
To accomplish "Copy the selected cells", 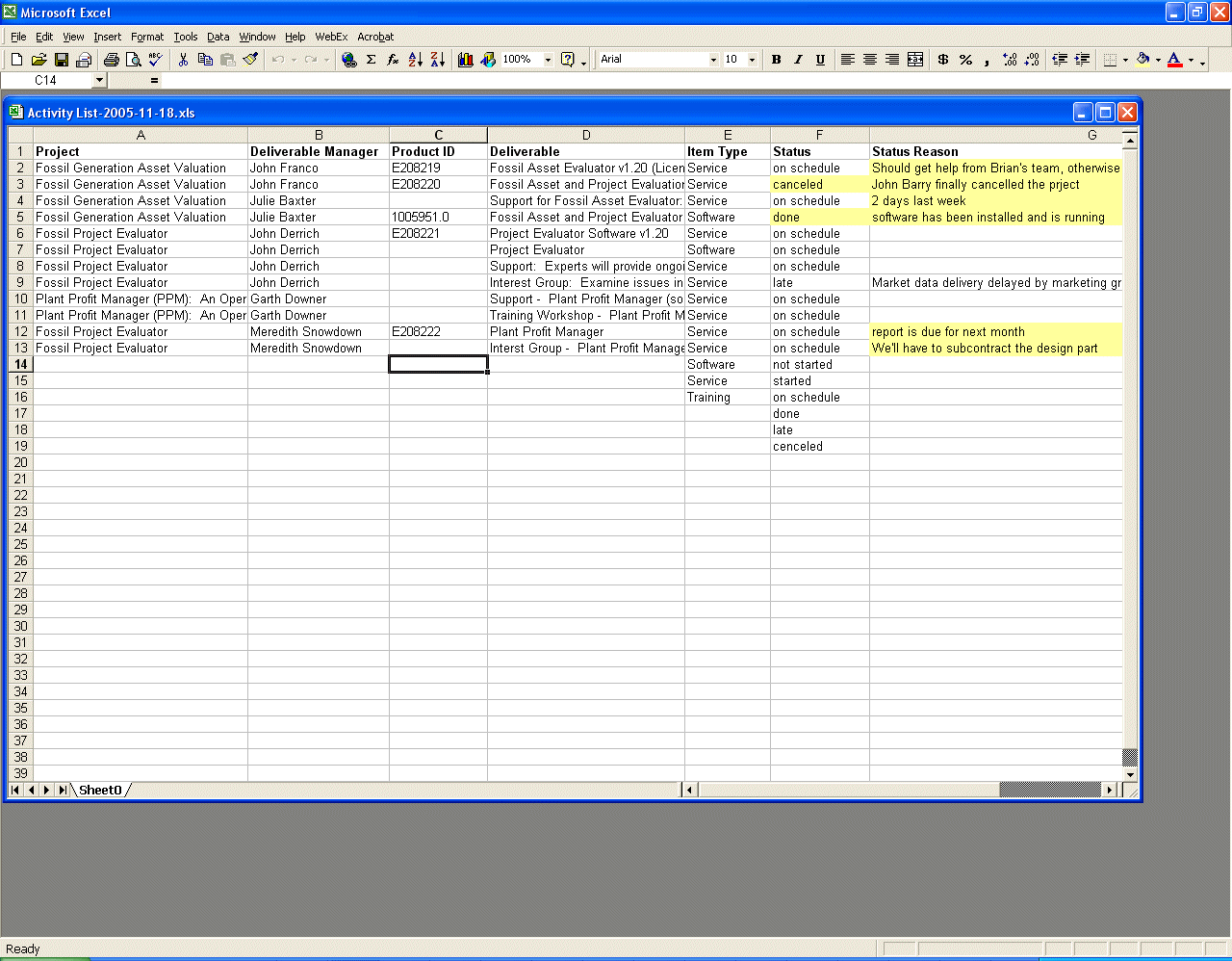I will pyautogui.click(x=205, y=60).
